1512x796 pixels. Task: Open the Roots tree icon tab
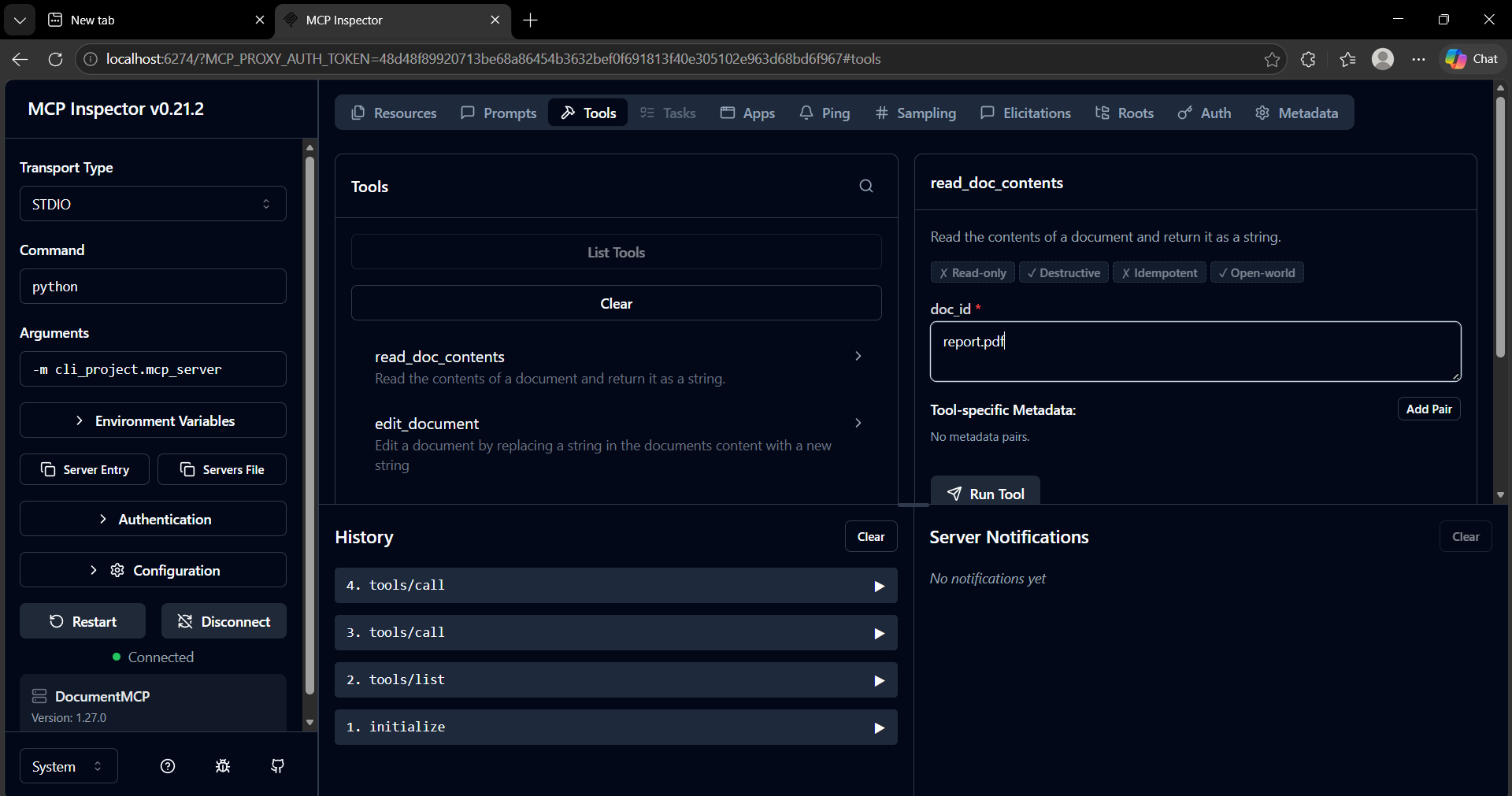point(1102,113)
